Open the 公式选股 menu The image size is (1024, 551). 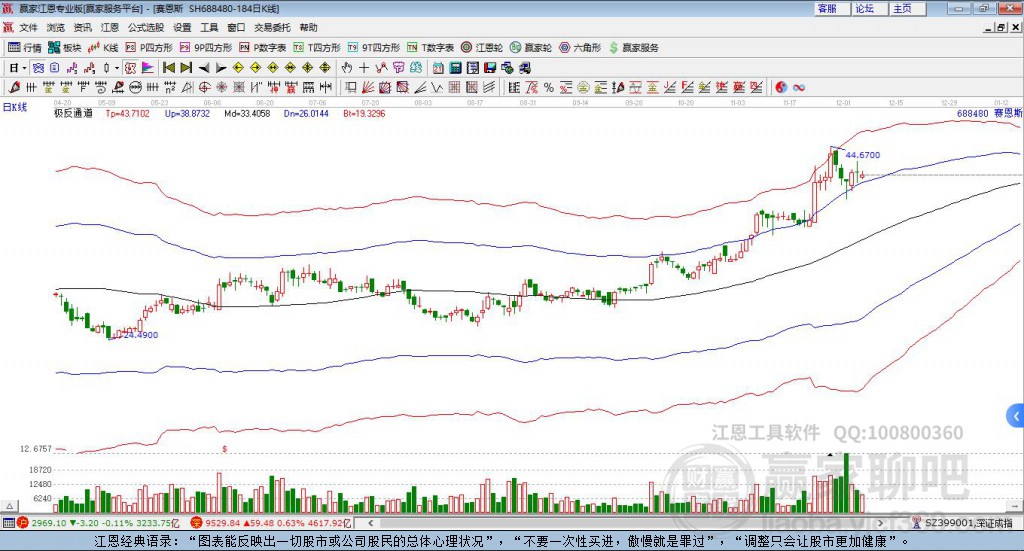[146, 27]
